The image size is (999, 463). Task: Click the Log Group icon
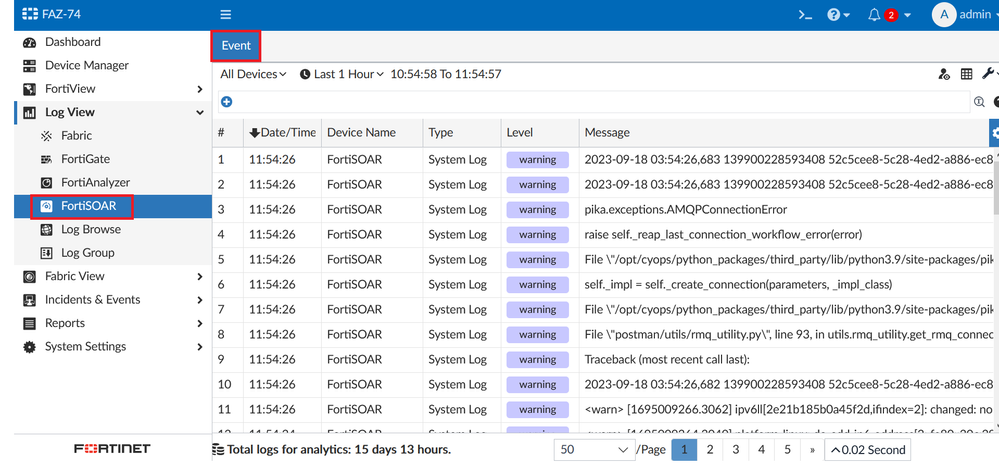[x=47, y=253]
